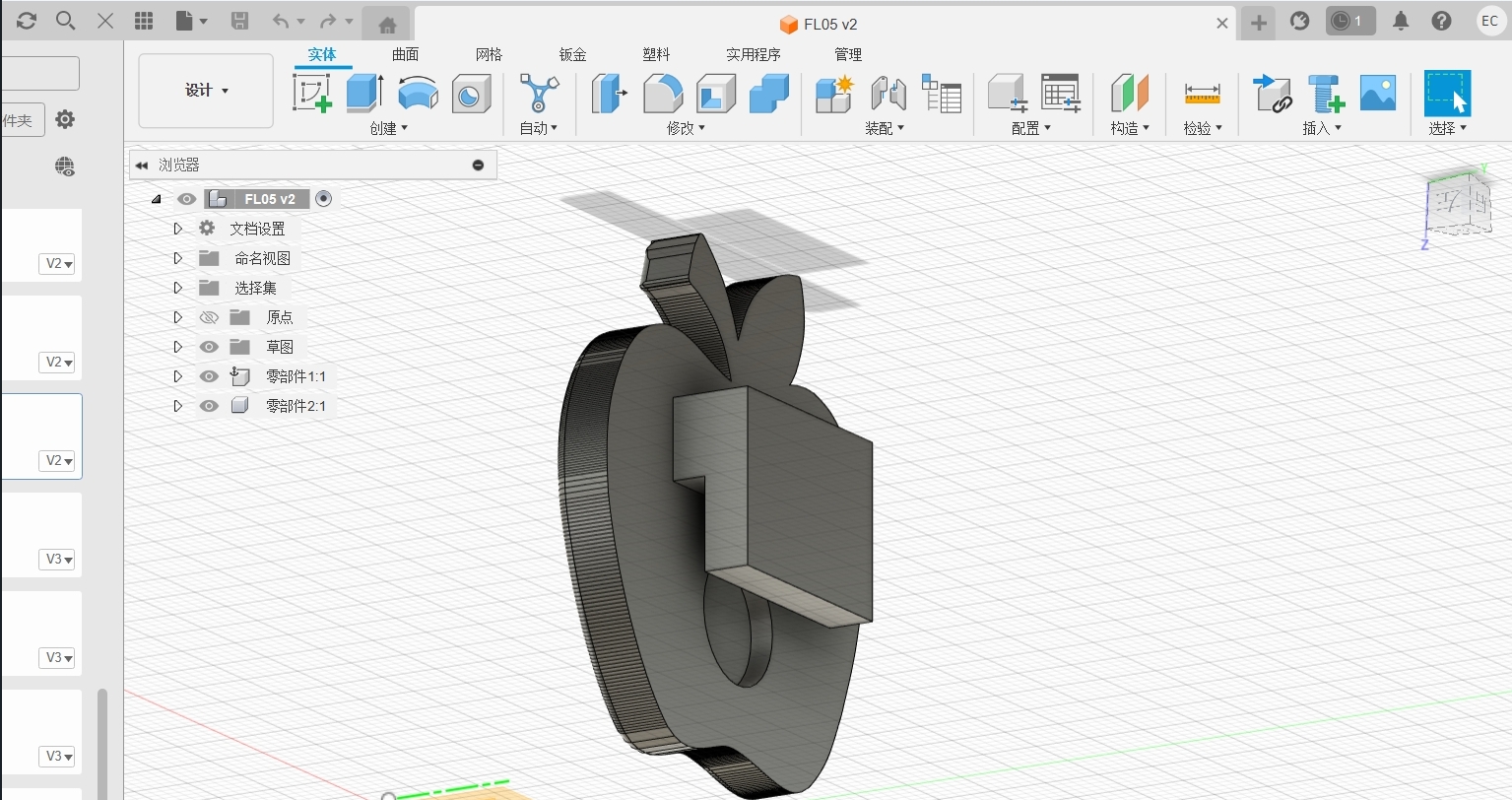Expand the 零部件2:1 node
Viewport: 1512px width, 800px height.
pyautogui.click(x=177, y=406)
